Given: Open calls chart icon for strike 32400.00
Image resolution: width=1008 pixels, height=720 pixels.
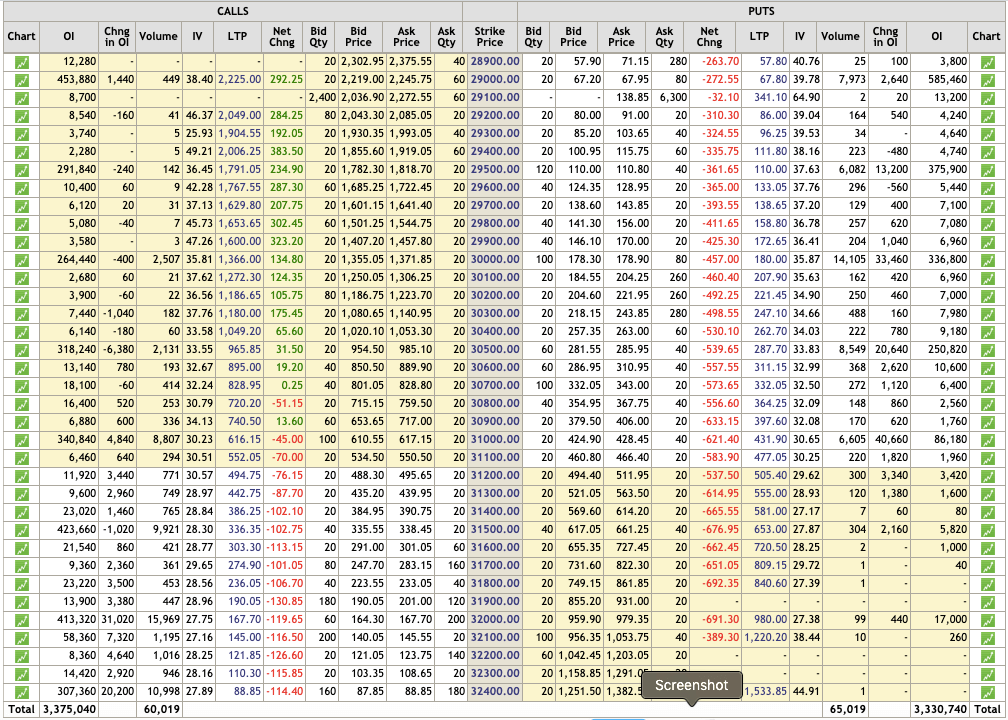Looking at the screenshot, I should pyautogui.click(x=21, y=692).
